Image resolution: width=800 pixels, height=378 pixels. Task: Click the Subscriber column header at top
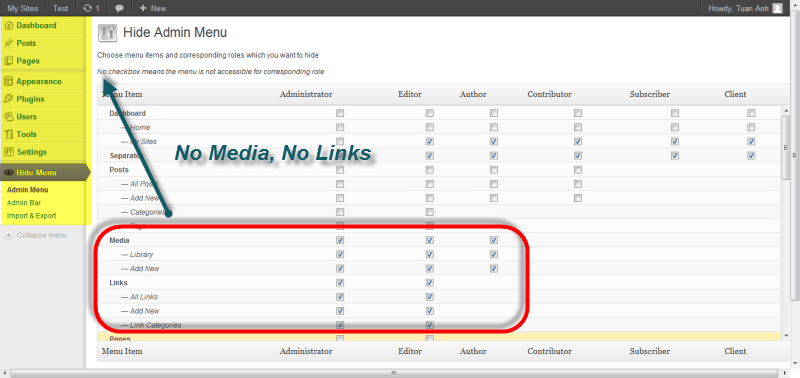tap(649, 94)
